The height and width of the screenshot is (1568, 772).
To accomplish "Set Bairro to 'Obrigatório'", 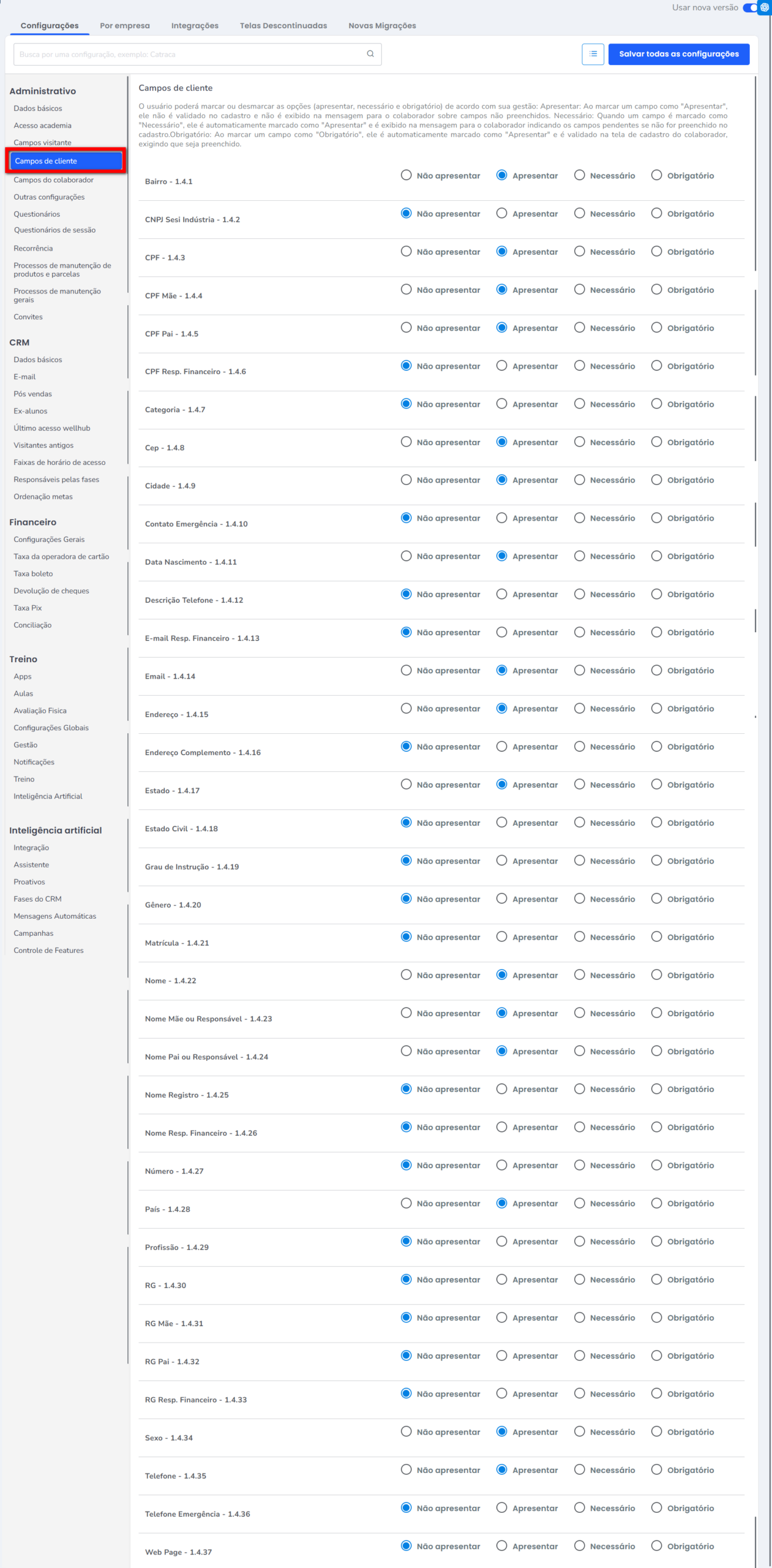I will point(656,176).
